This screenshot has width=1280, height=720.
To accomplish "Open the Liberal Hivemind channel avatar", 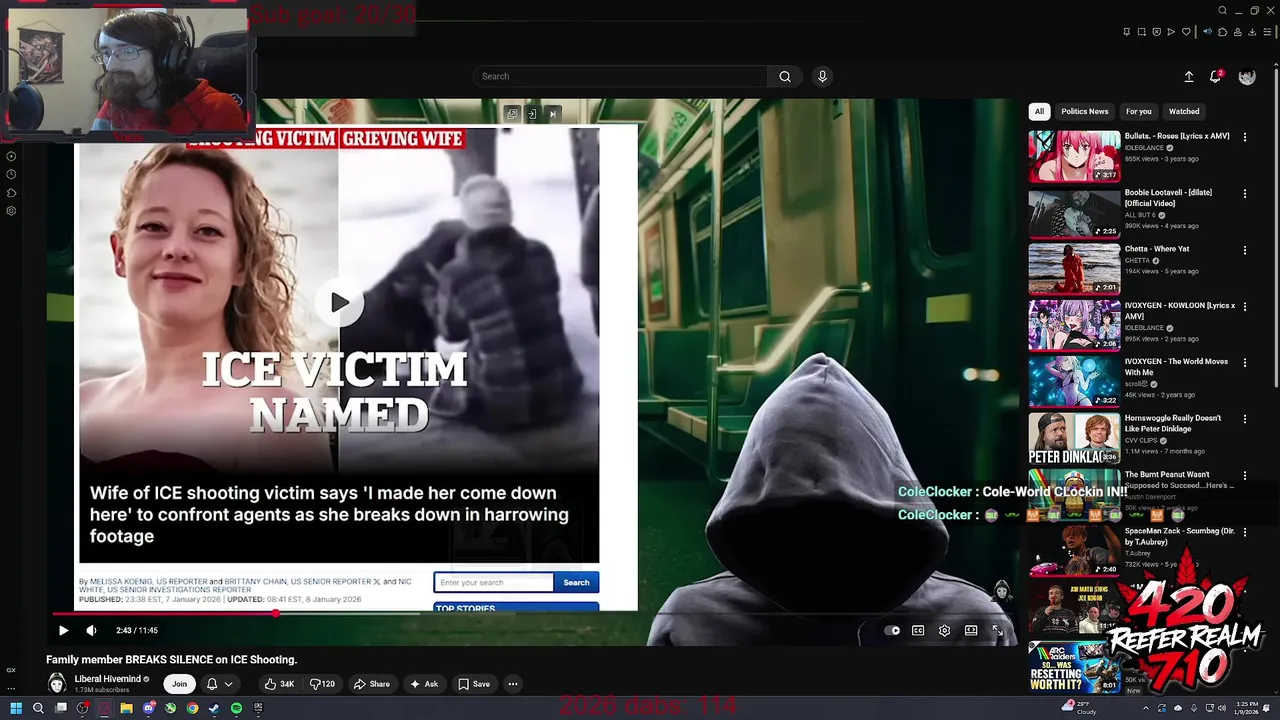I will [x=57, y=684].
